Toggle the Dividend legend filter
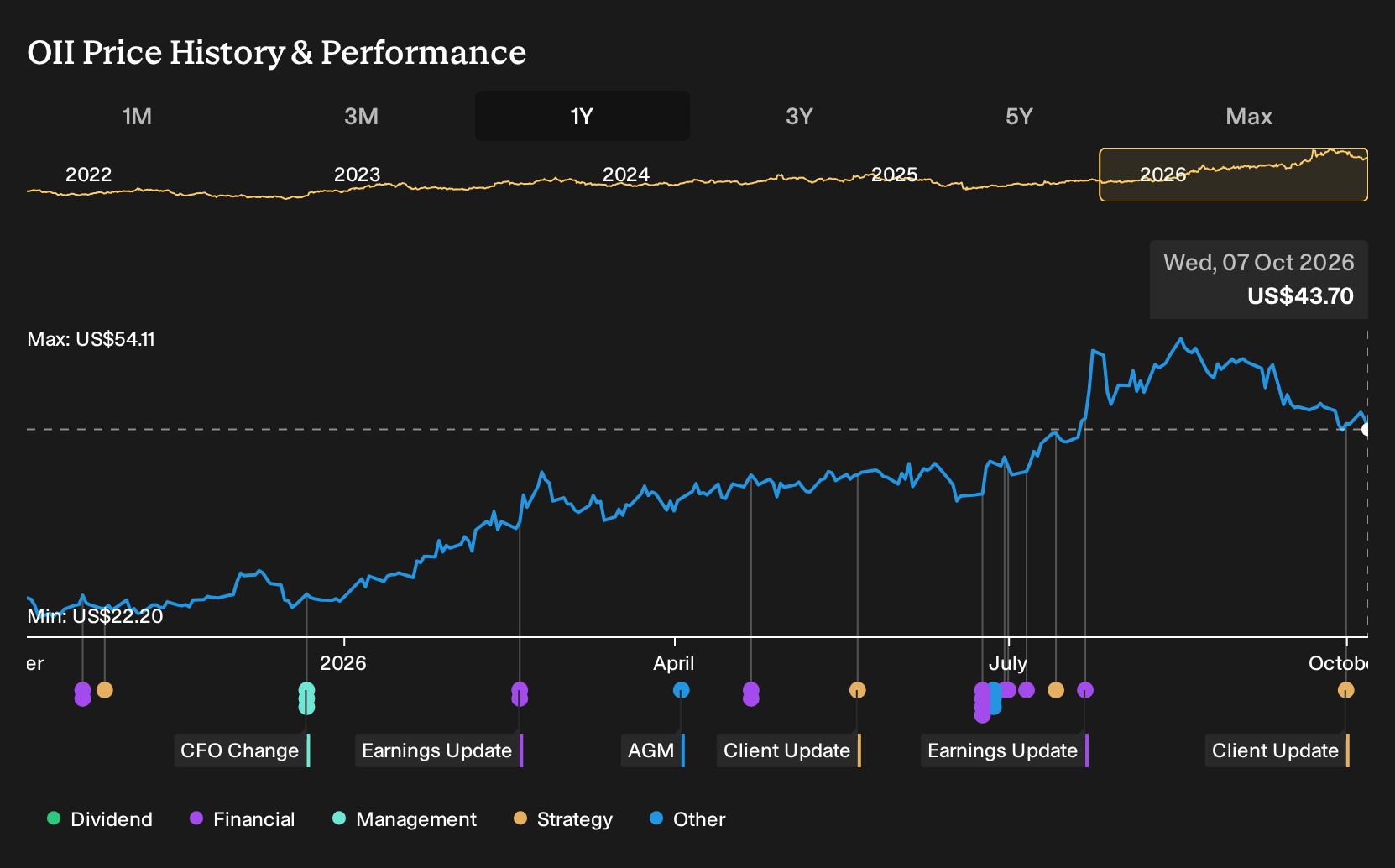1395x868 pixels. tap(100, 819)
